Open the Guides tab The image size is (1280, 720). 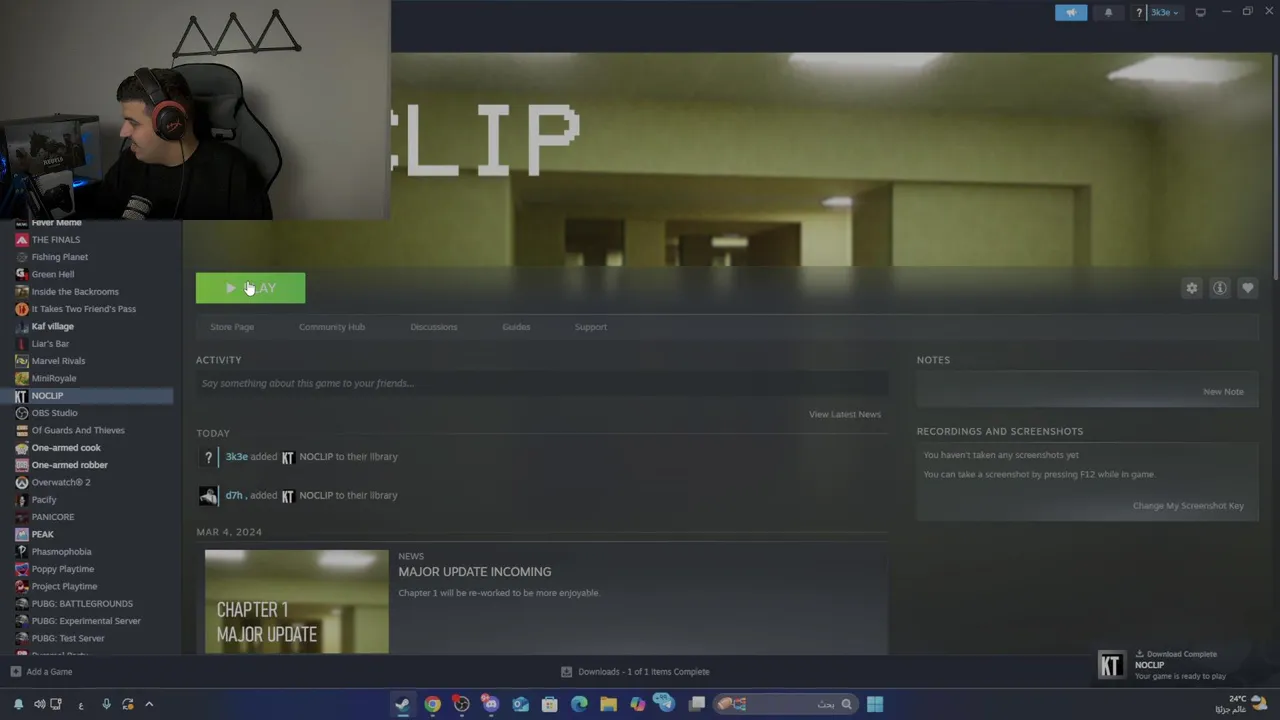click(x=516, y=327)
